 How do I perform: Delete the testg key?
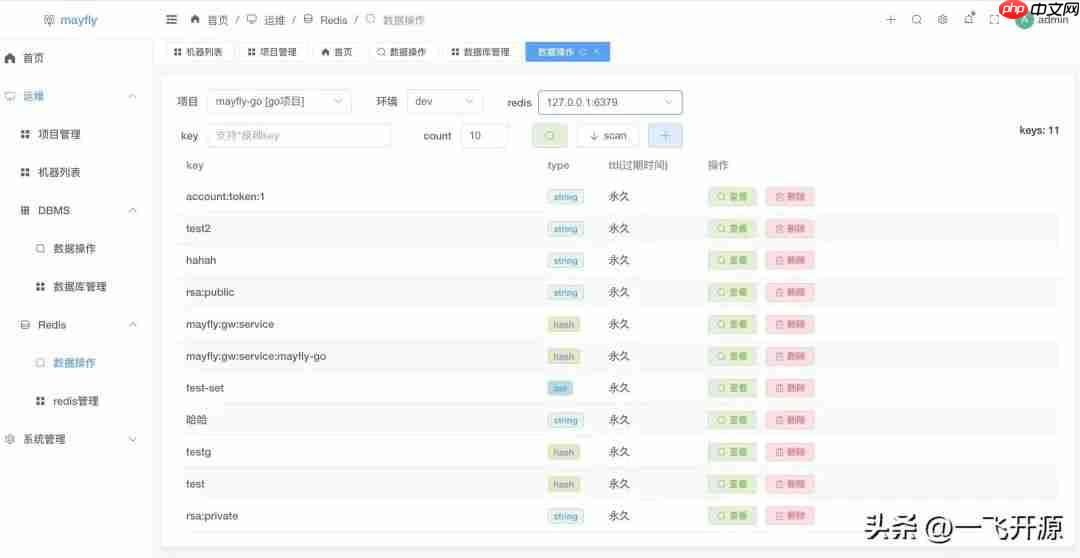tap(790, 452)
